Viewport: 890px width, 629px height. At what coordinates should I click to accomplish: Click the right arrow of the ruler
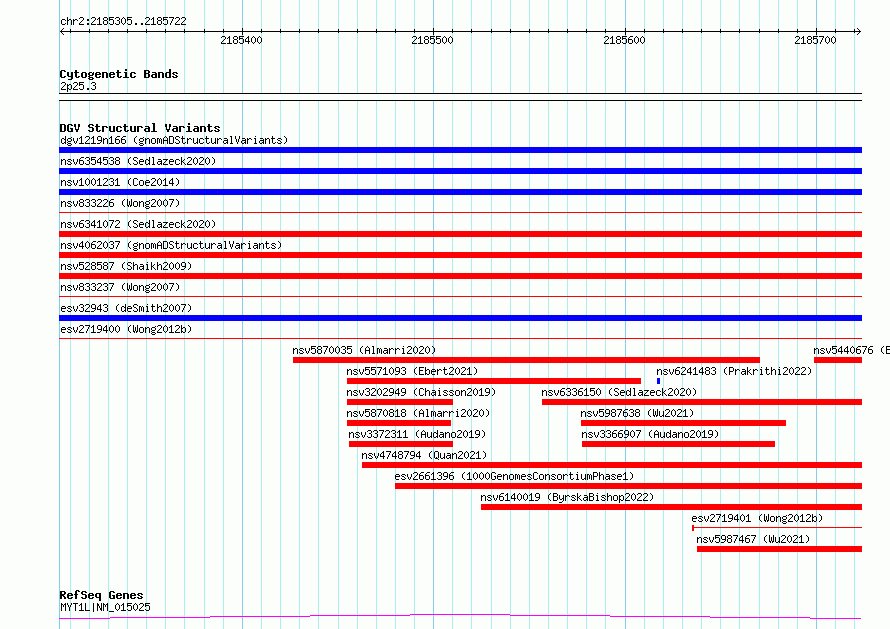point(858,31)
